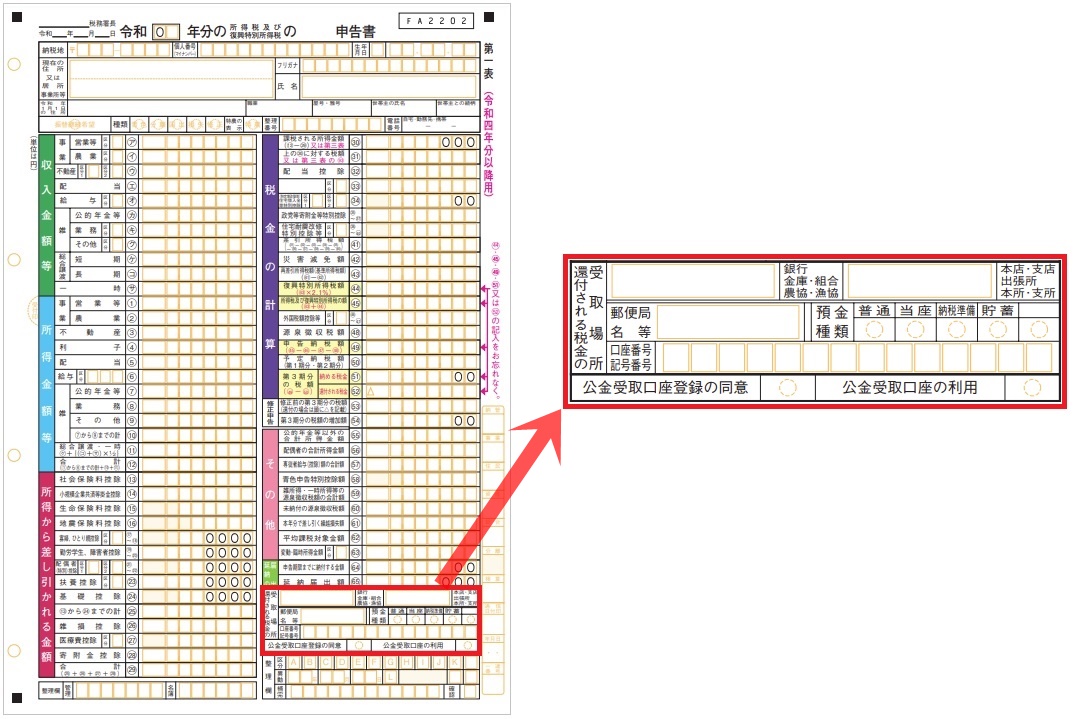
Task: Click the 基礎控除 row label
Action: tap(89, 596)
